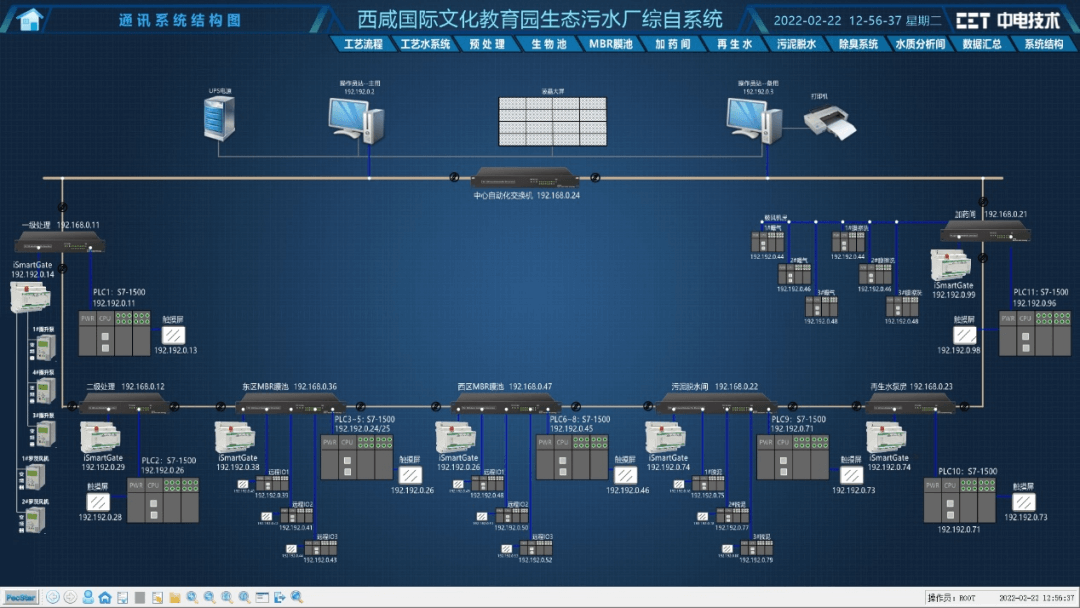This screenshot has width=1080, height=608.
Task: Go to the 污泥脱水 tab
Action: 796,44
